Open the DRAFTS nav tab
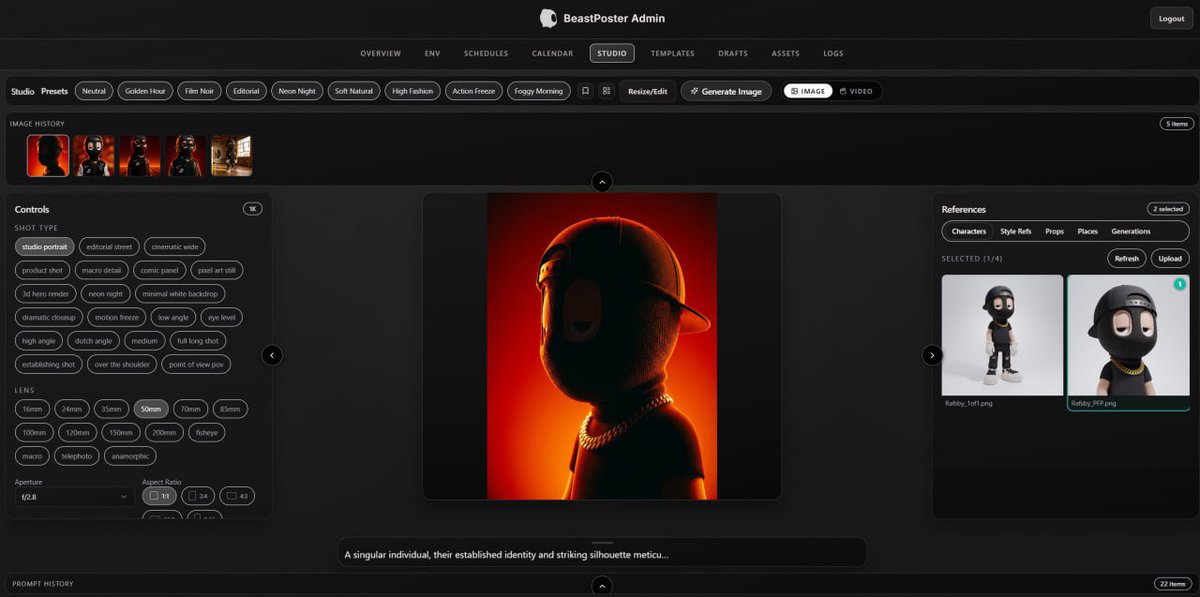This screenshot has width=1200, height=597. [733, 53]
